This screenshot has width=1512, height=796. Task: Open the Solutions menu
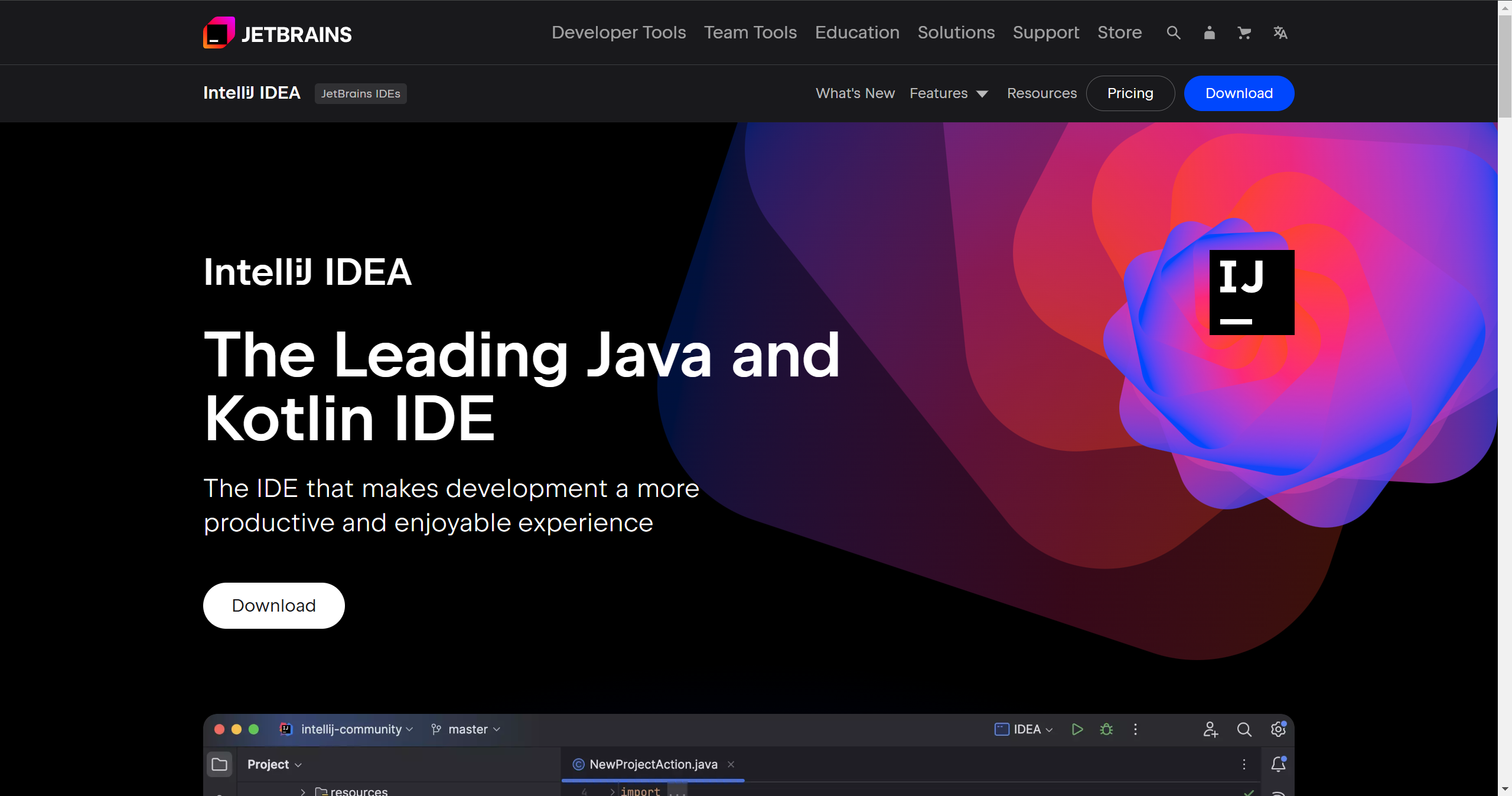click(x=956, y=33)
